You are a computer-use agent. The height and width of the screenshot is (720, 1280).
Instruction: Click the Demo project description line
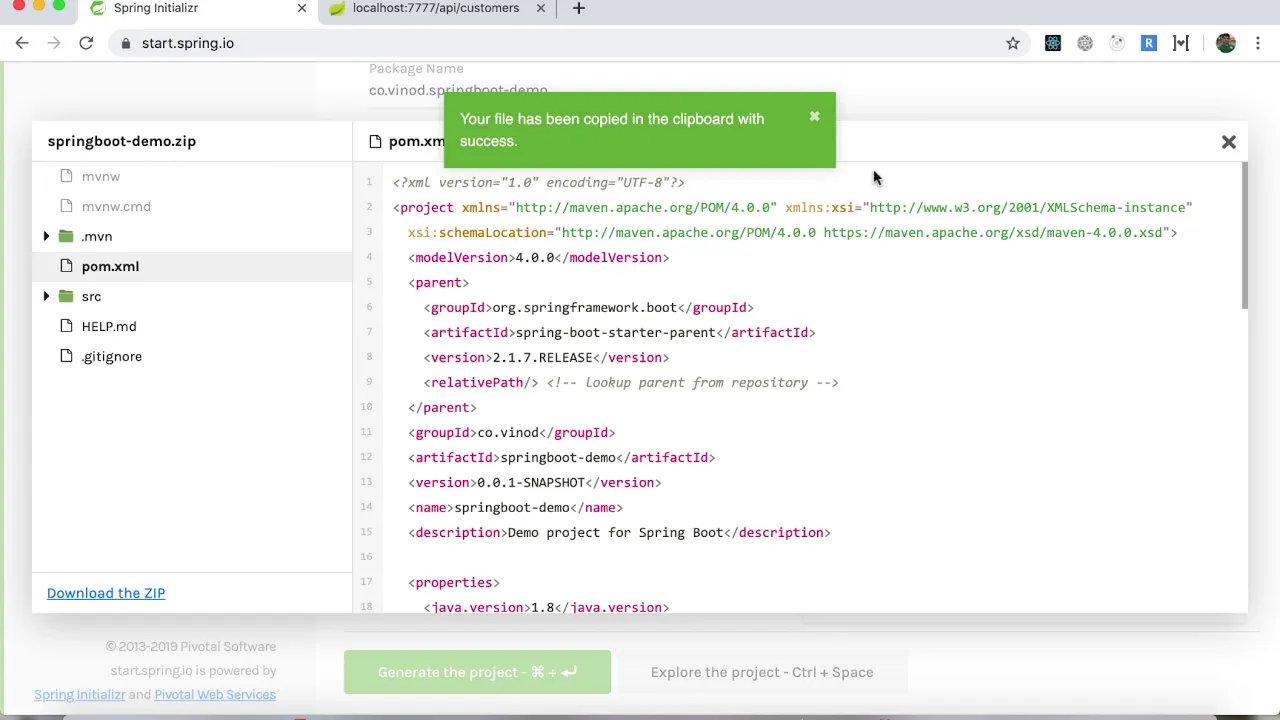[619, 532]
